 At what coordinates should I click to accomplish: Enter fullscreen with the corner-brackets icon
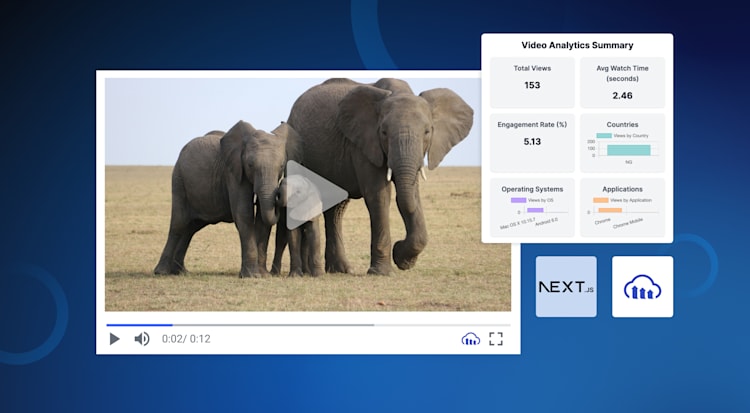coord(496,339)
